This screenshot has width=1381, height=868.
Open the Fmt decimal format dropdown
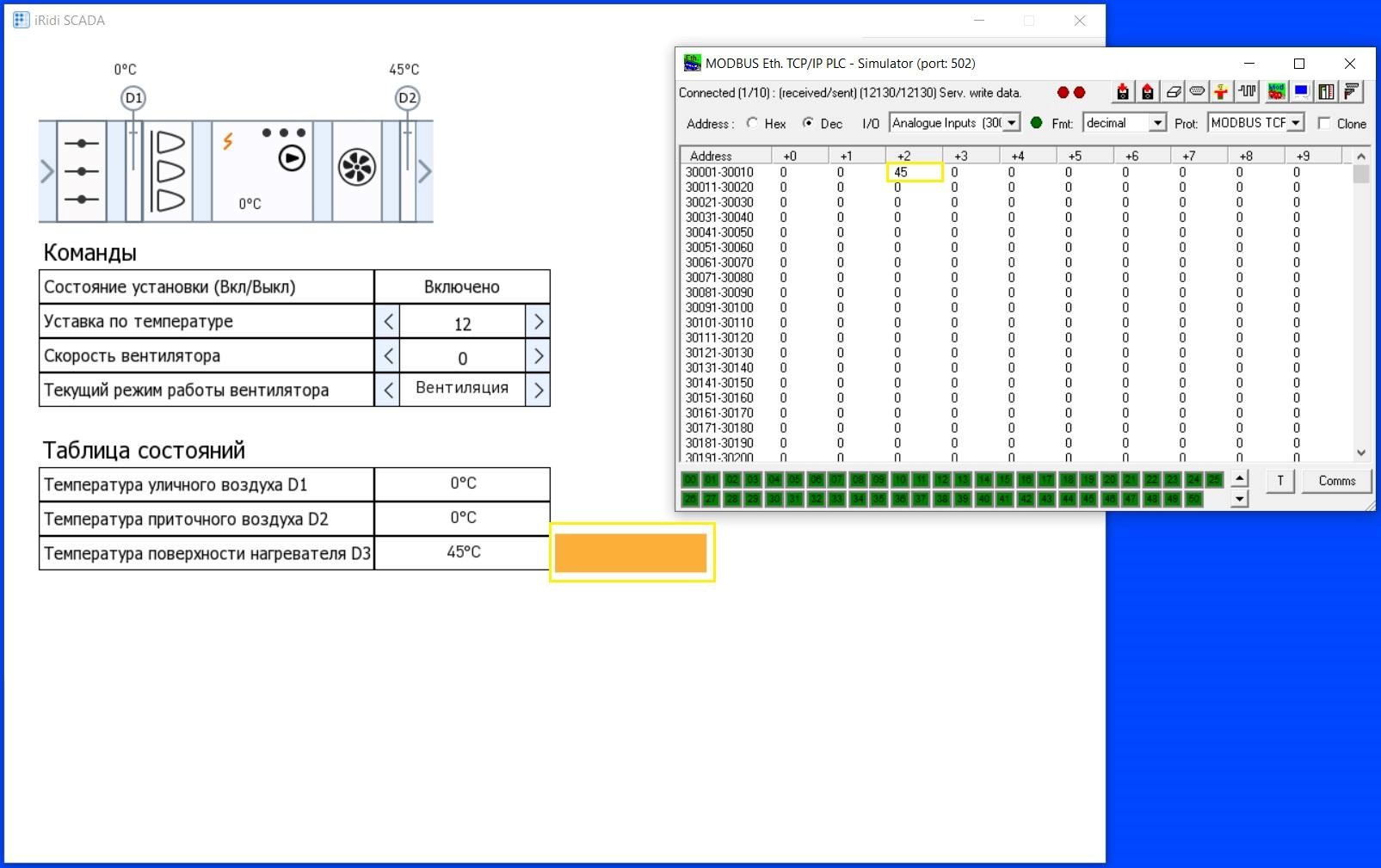pyautogui.click(x=1157, y=123)
